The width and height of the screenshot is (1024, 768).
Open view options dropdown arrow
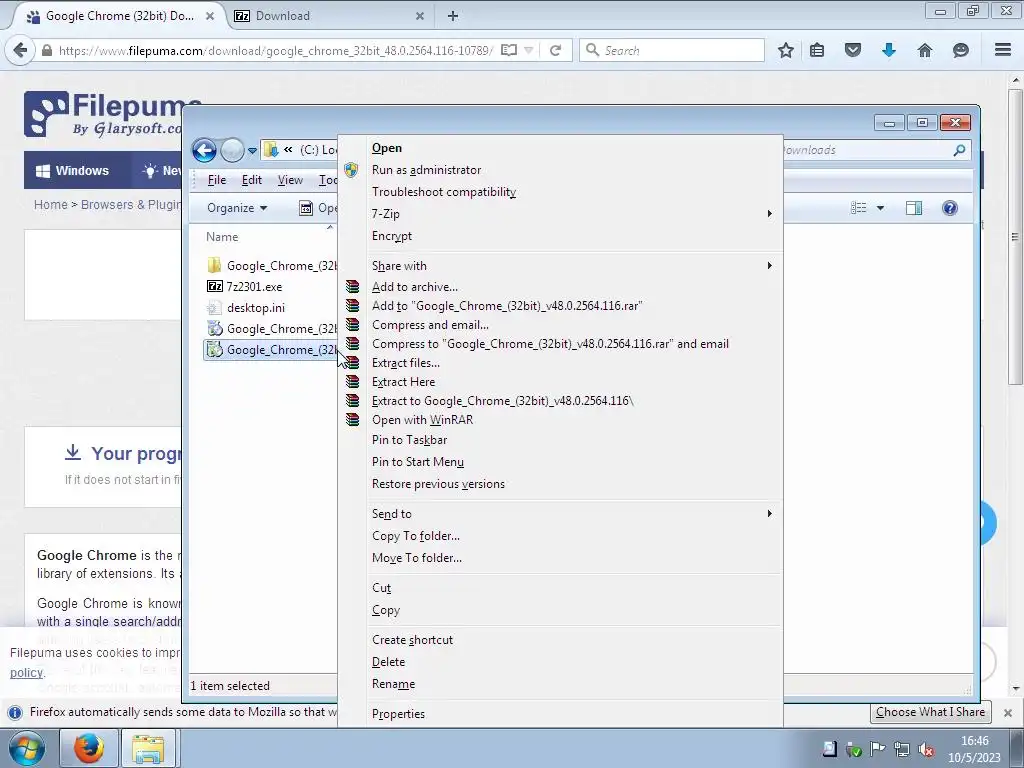[x=880, y=208]
